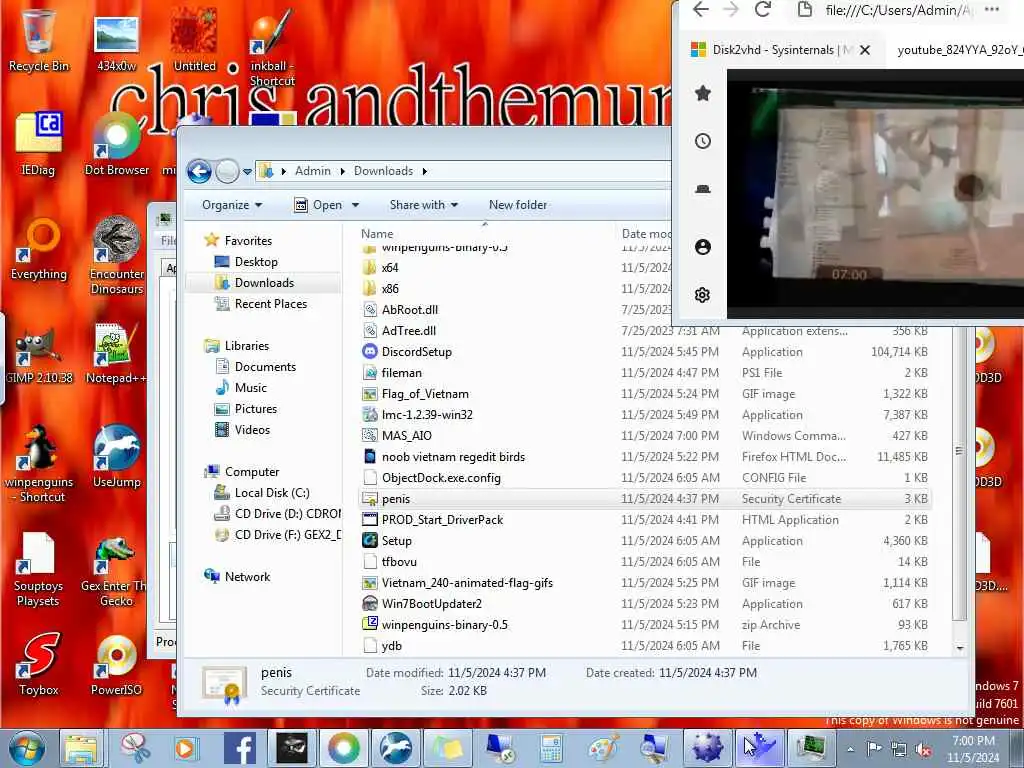The width and height of the screenshot is (1024, 768).
Task: Open the Souptoys Playsets desktop icon
Action: pyautogui.click(x=38, y=569)
